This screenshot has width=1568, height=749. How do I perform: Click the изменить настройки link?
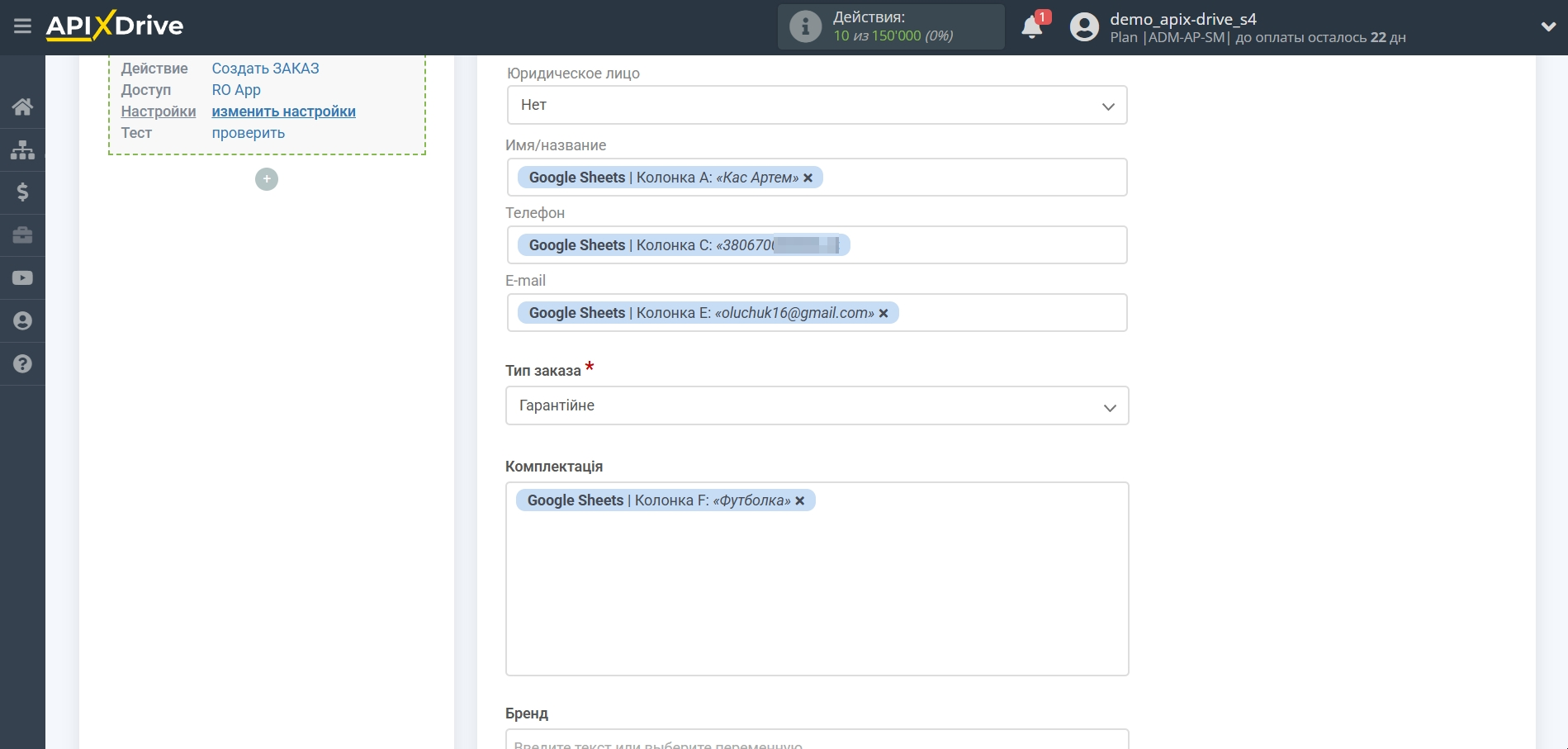coord(283,111)
